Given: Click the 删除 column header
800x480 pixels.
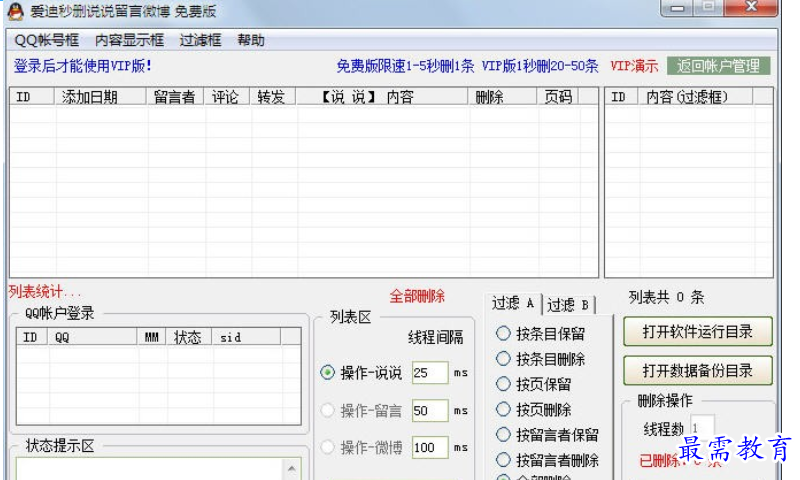Looking at the screenshot, I should (x=502, y=96).
